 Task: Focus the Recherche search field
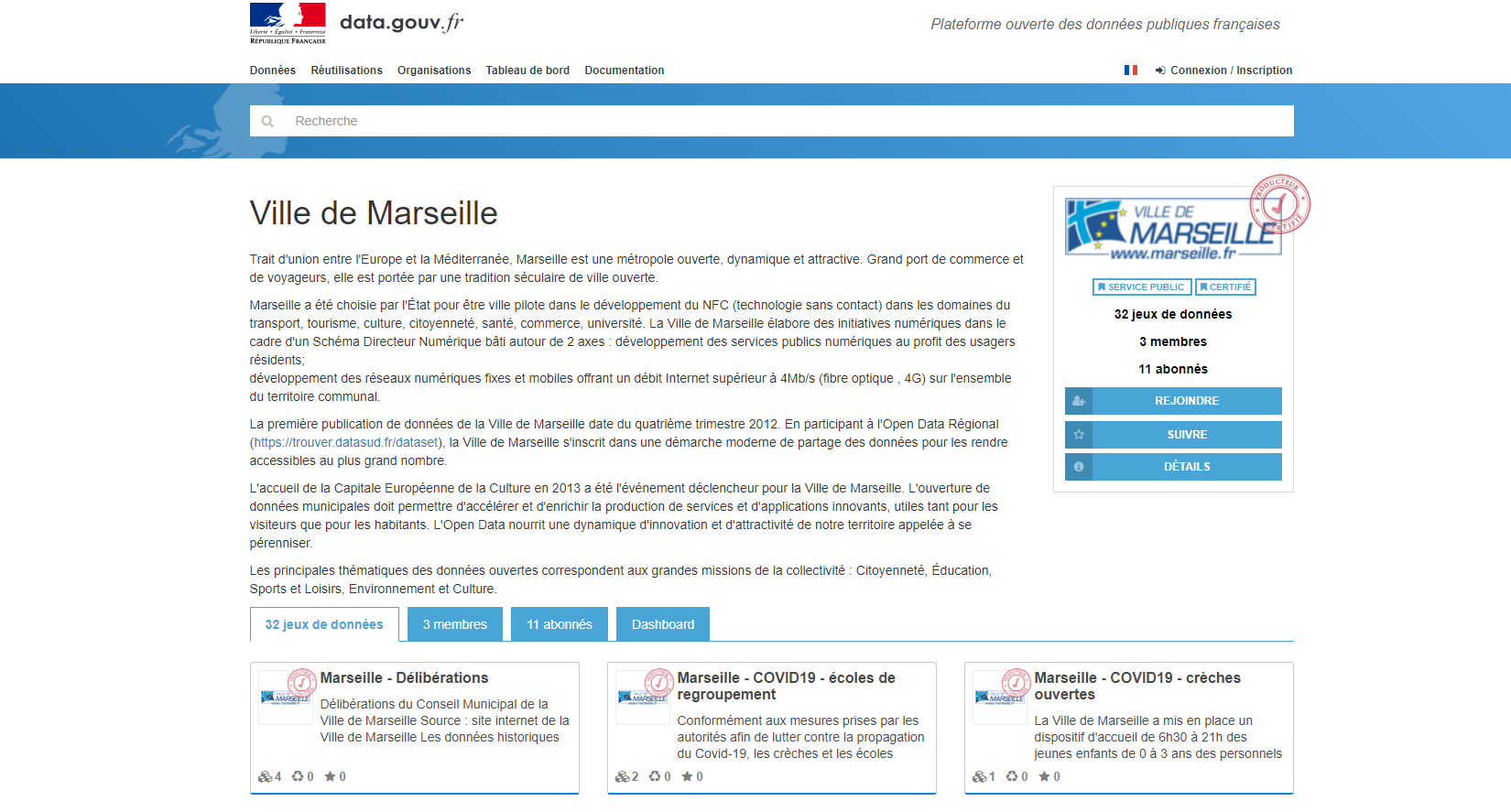coord(788,121)
